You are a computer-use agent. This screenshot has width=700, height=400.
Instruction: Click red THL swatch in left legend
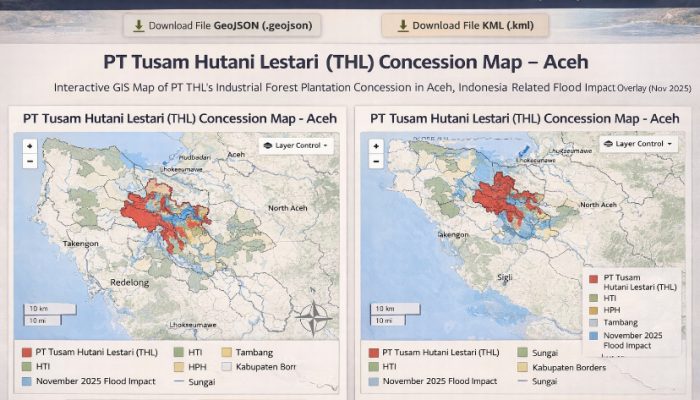pyautogui.click(x=27, y=352)
